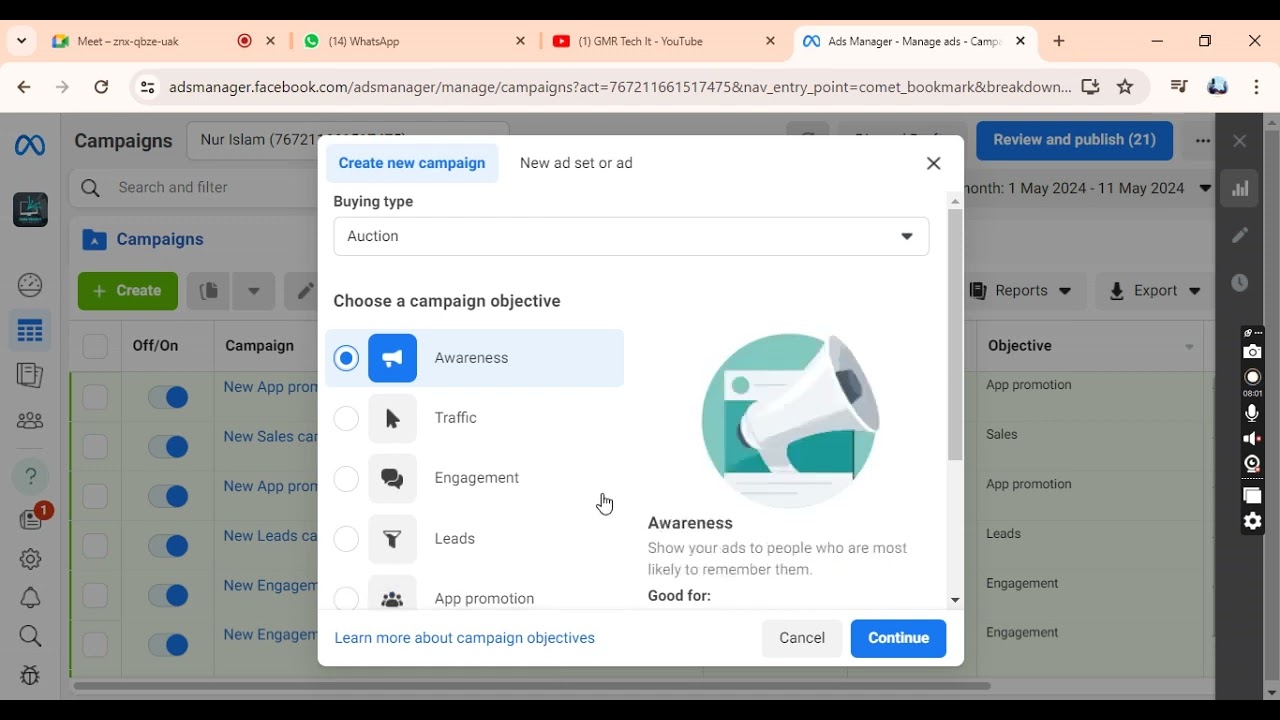This screenshot has height=720, width=1280.
Task: Open the edit pencil icon on right rail
Action: (x=1240, y=235)
